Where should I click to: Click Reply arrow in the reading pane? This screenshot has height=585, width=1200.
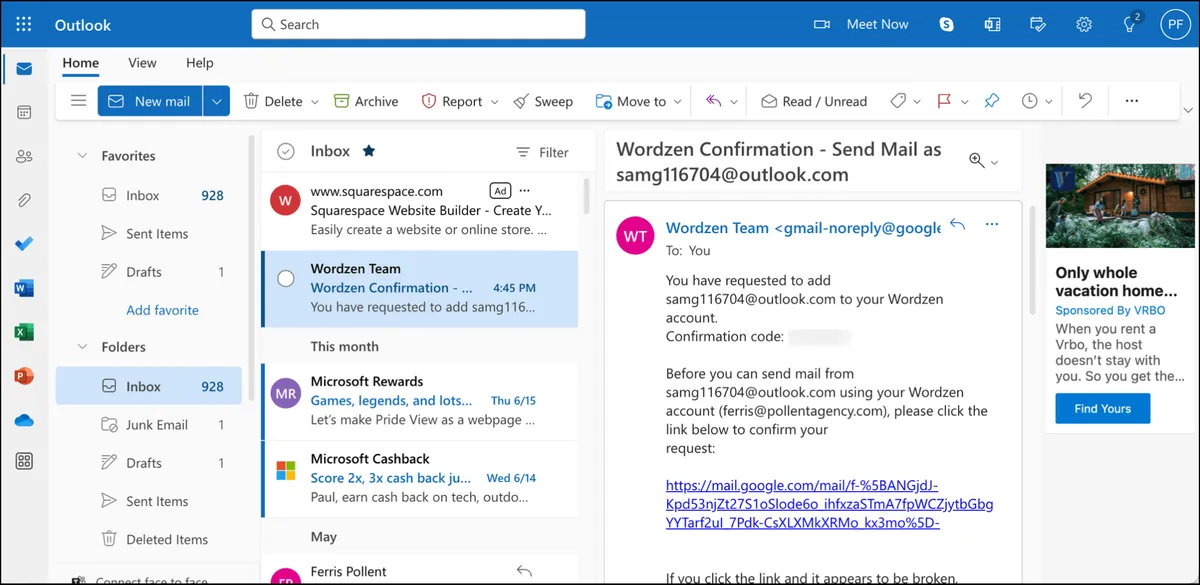(957, 224)
